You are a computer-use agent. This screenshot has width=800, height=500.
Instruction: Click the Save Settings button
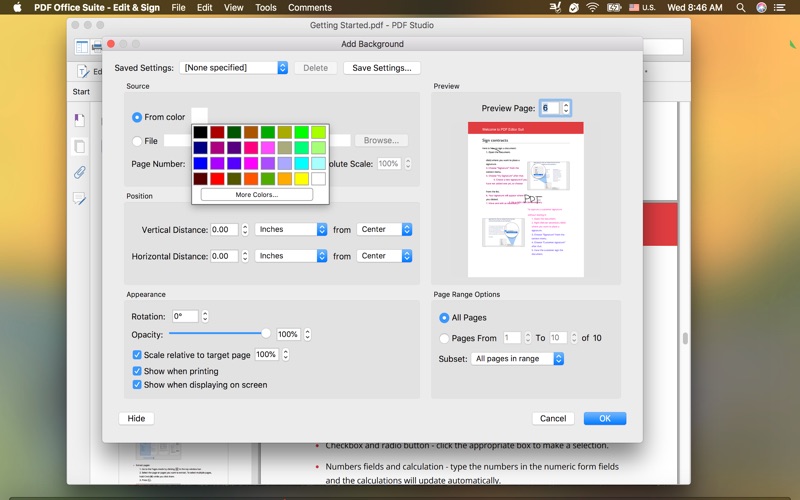382,68
